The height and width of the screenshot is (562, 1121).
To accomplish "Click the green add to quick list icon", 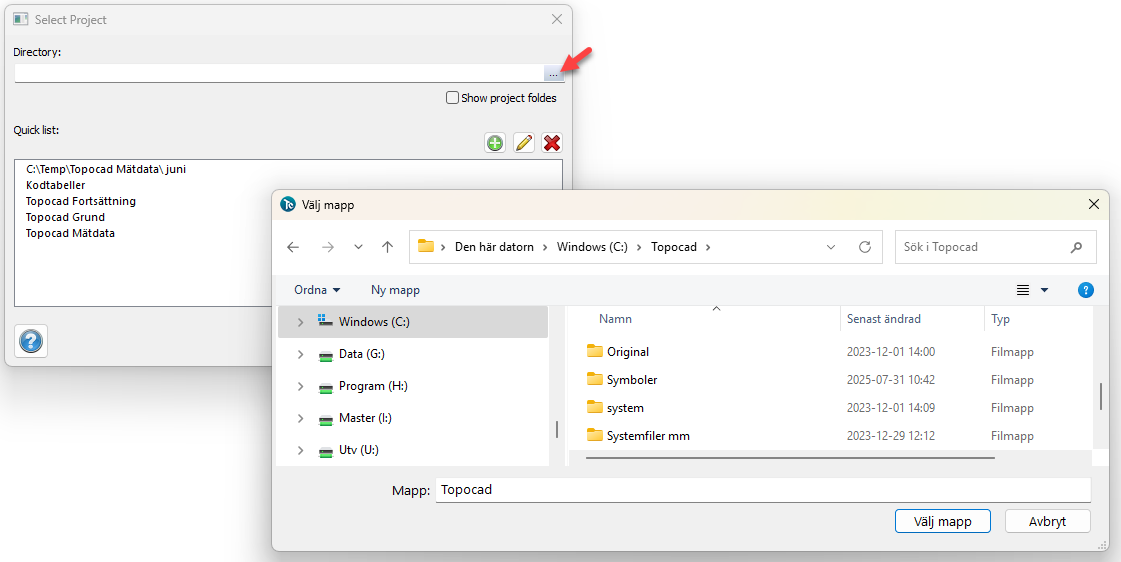I will tap(495, 143).
